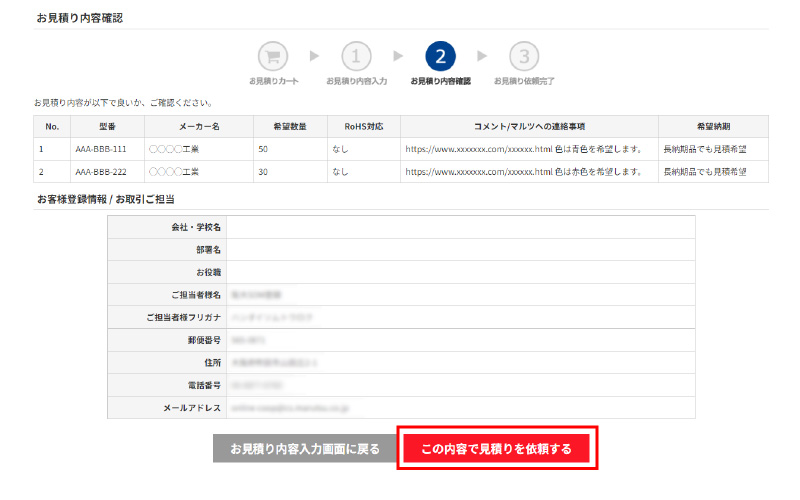Click maker name in AAA-BBB-111 row
The width and height of the screenshot is (800, 500).
coord(174,149)
